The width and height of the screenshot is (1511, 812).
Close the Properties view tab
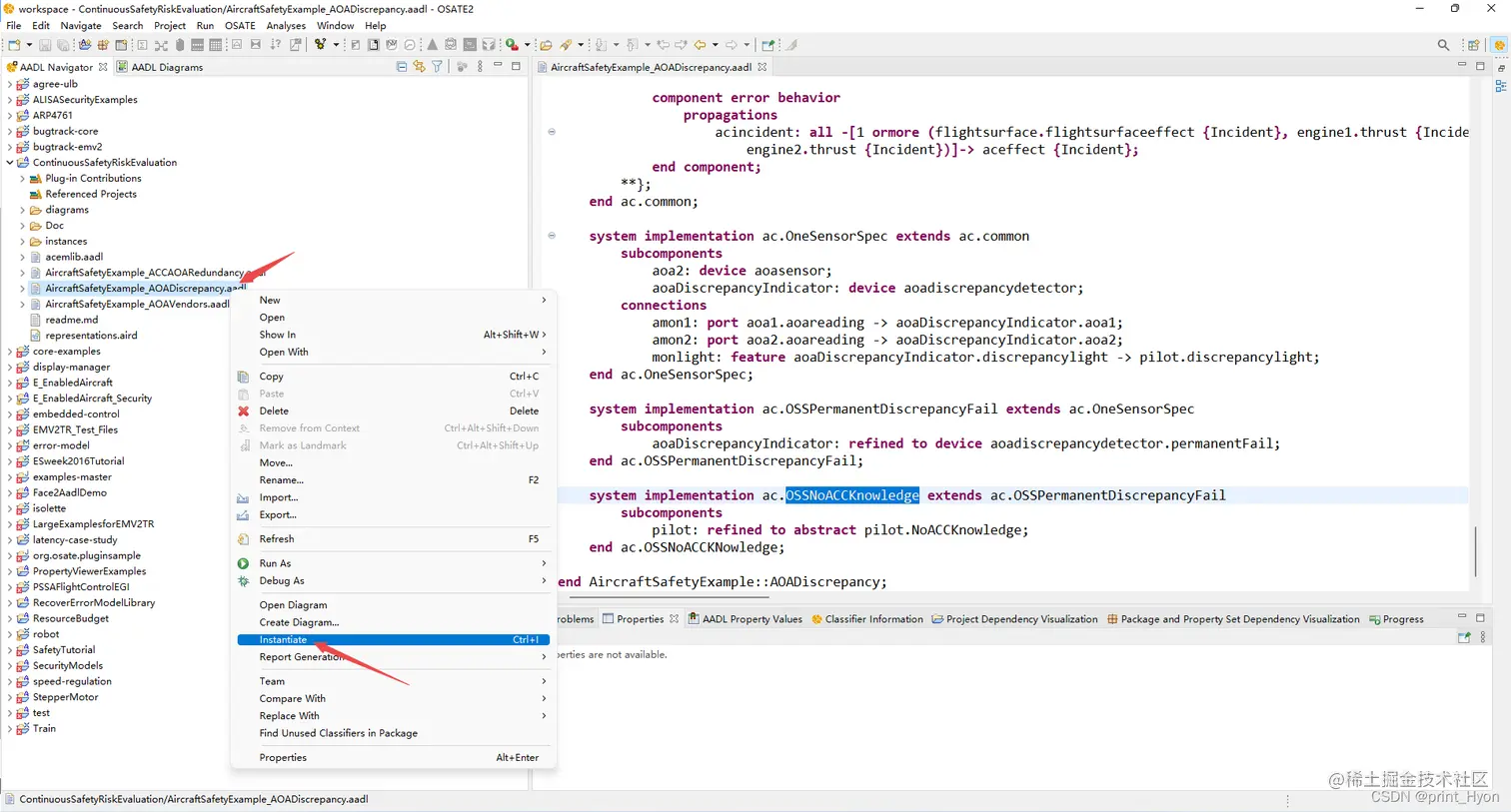(675, 619)
